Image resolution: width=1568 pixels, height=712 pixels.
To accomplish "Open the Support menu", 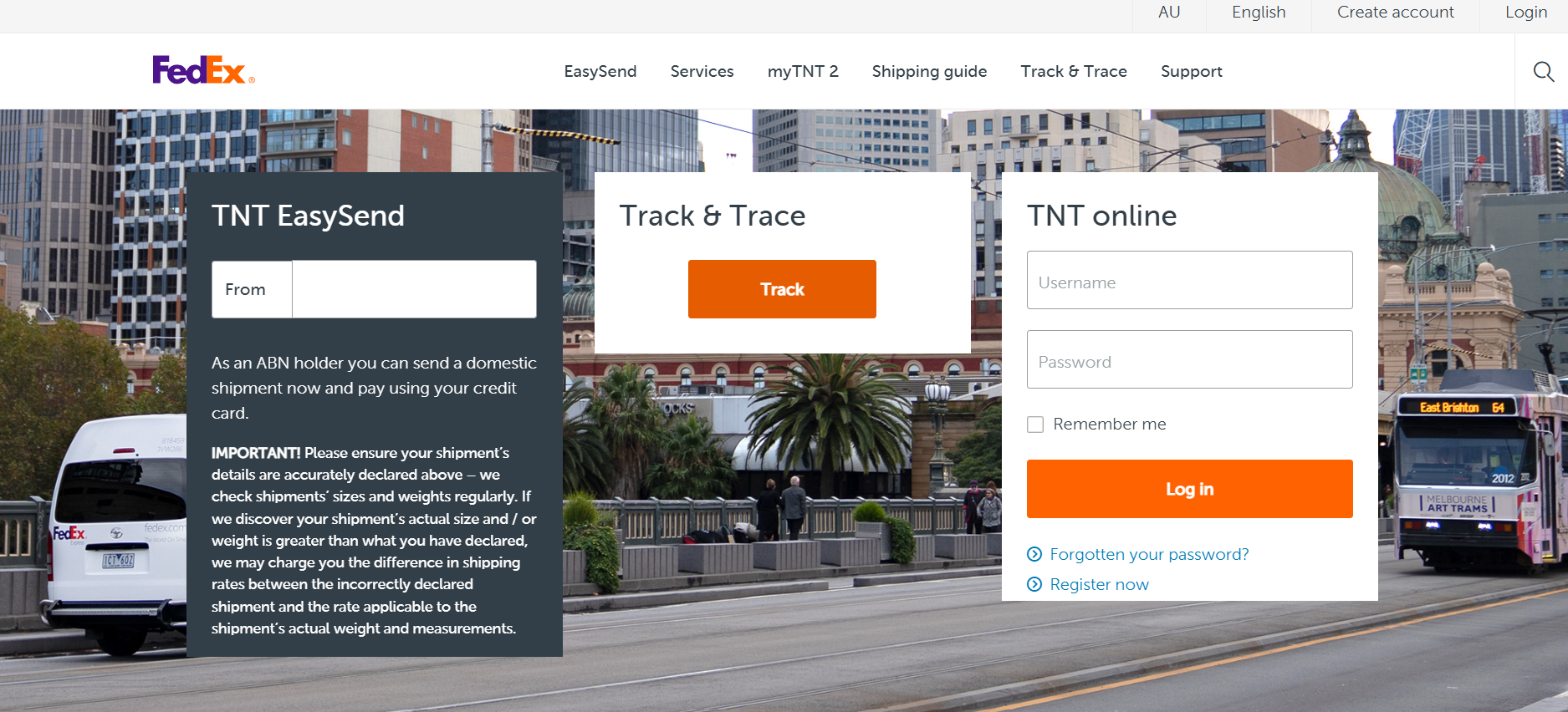I will (1192, 72).
